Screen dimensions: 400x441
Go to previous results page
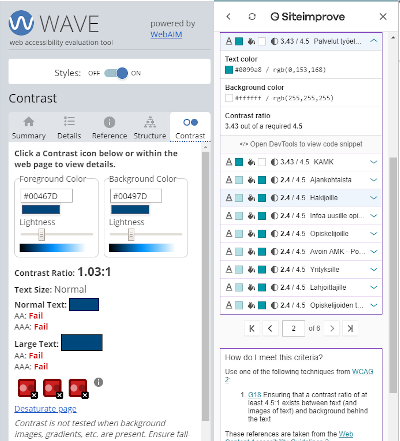click(270, 328)
